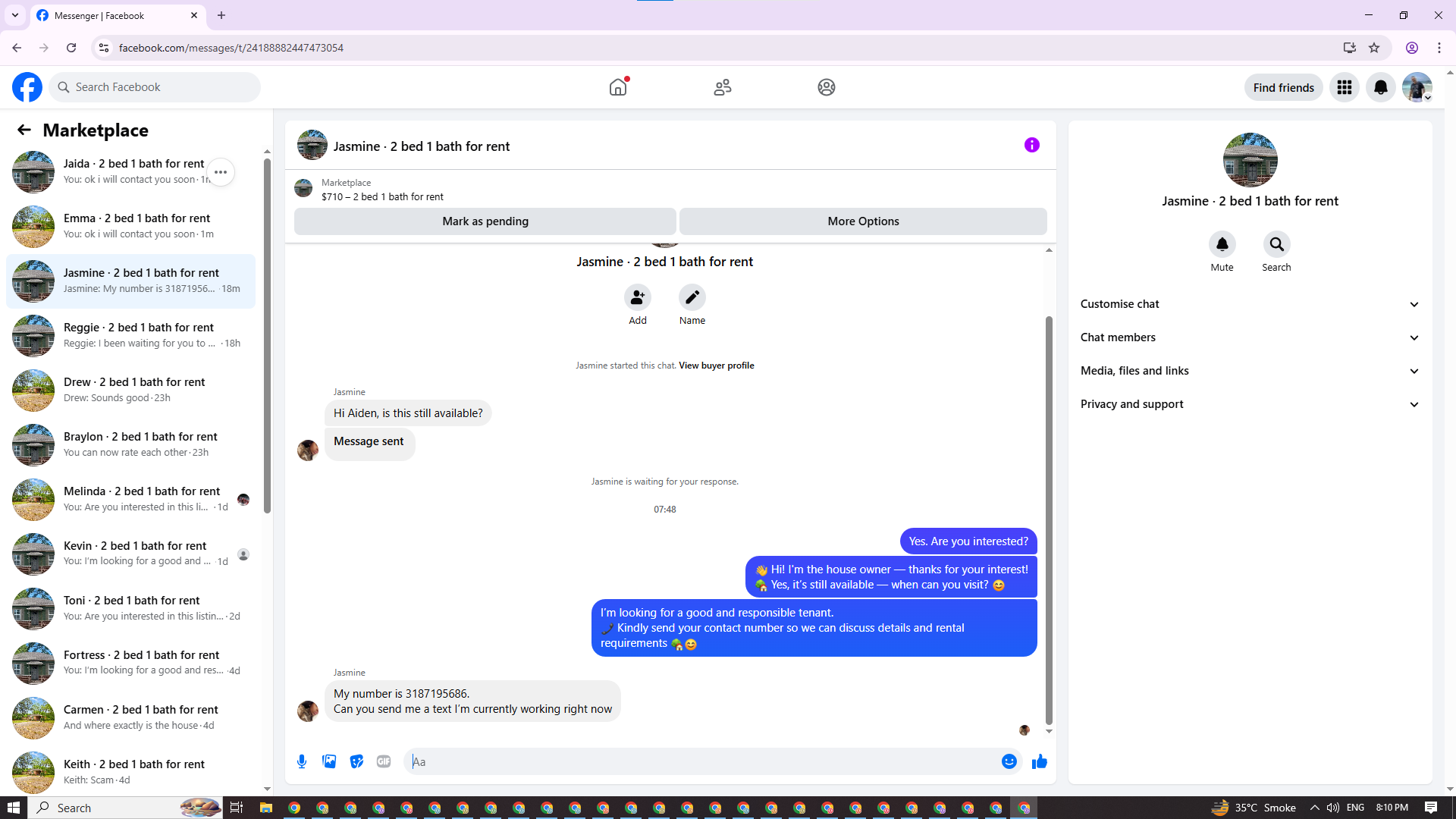The width and height of the screenshot is (1456, 819).
Task: Open the emoji picker
Action: click(1009, 761)
